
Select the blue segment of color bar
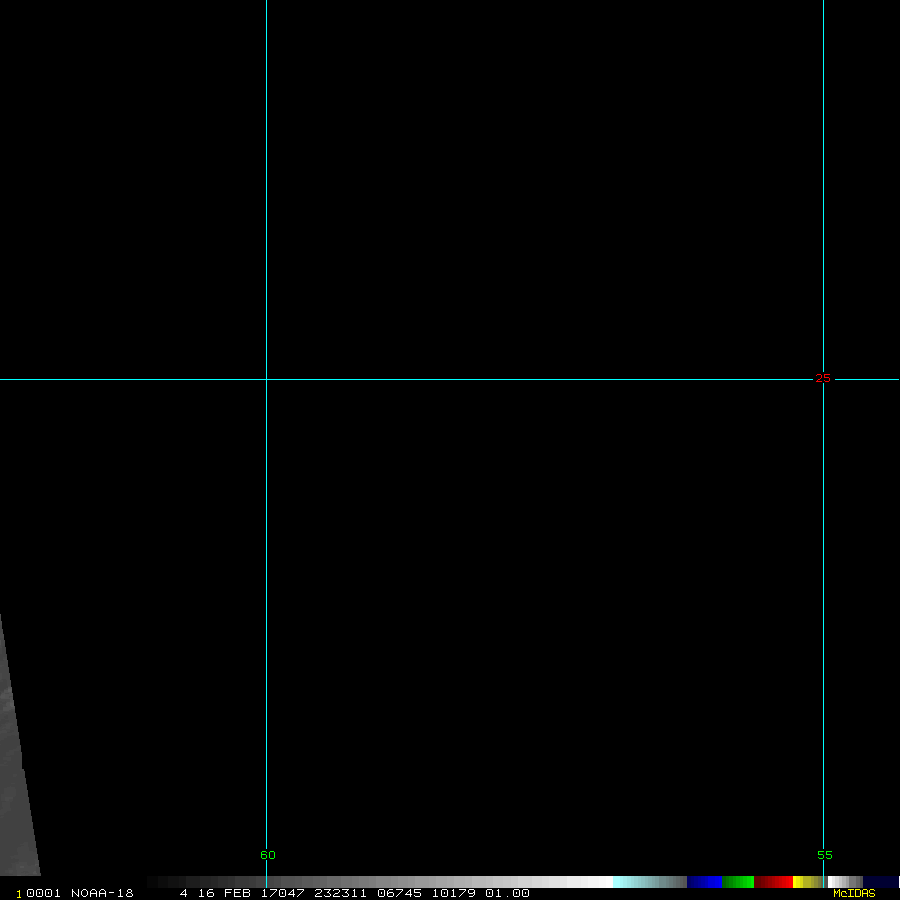[704, 882]
